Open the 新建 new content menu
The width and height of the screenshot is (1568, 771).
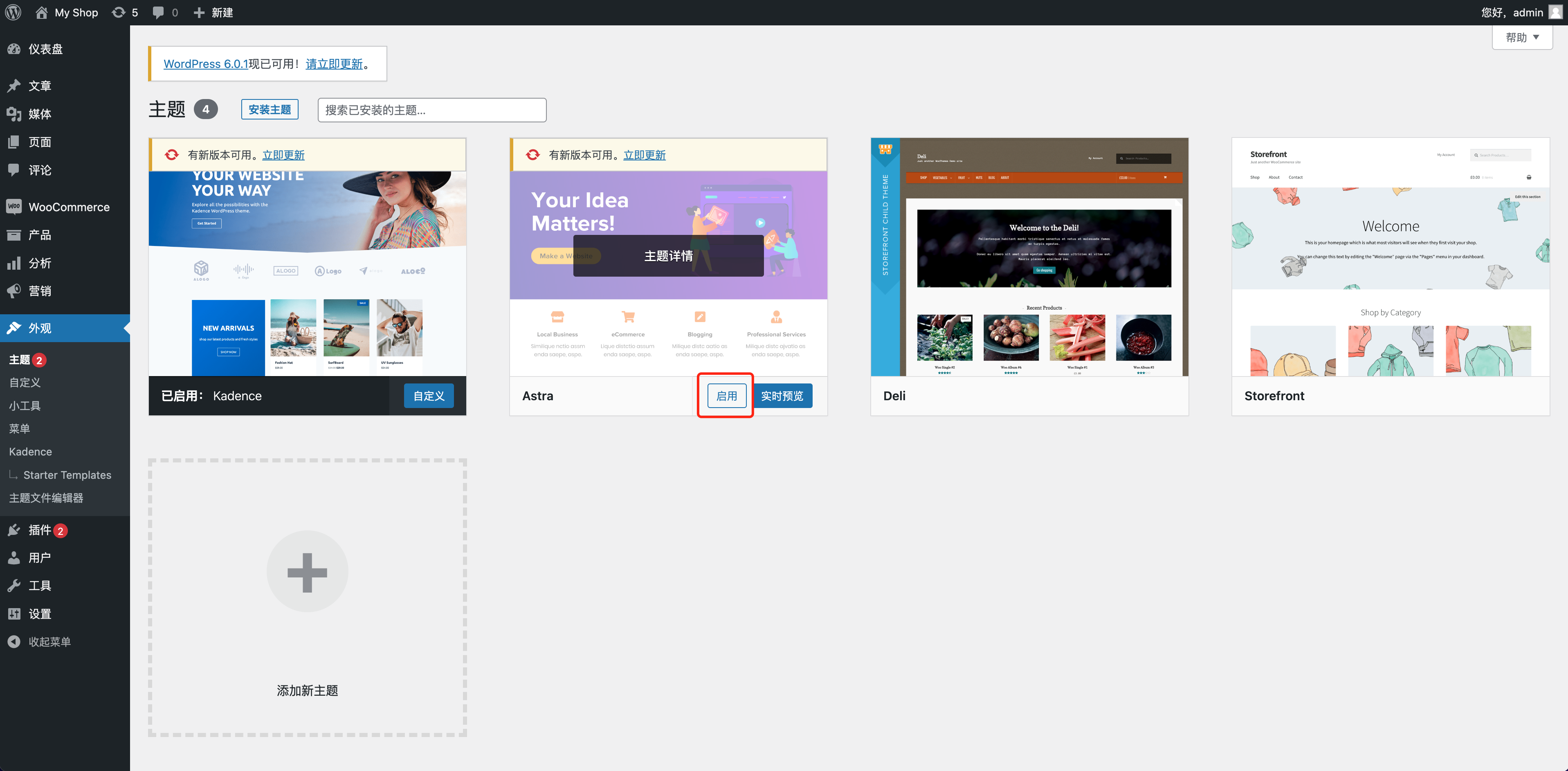[x=213, y=12]
